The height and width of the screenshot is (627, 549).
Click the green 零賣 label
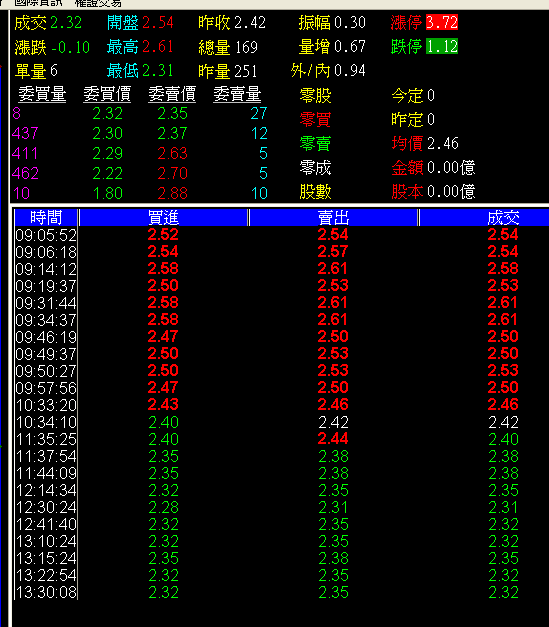[x=315, y=144]
